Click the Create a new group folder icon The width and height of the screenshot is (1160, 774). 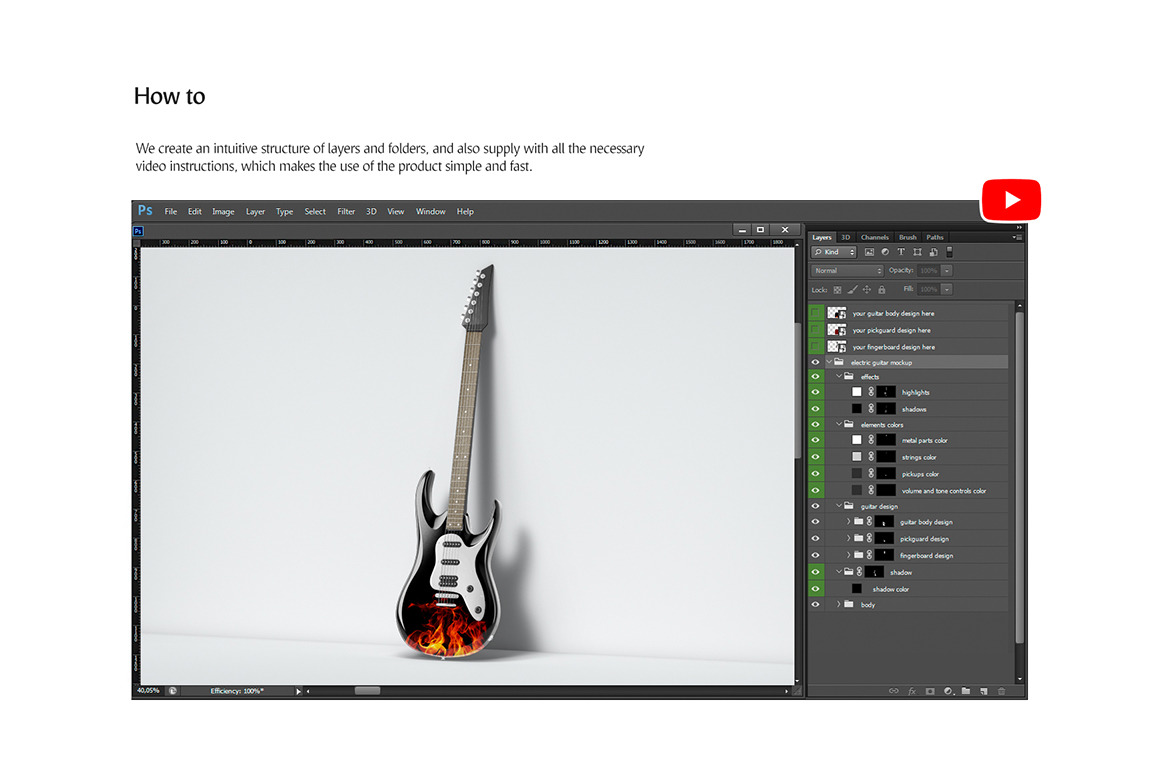click(966, 691)
